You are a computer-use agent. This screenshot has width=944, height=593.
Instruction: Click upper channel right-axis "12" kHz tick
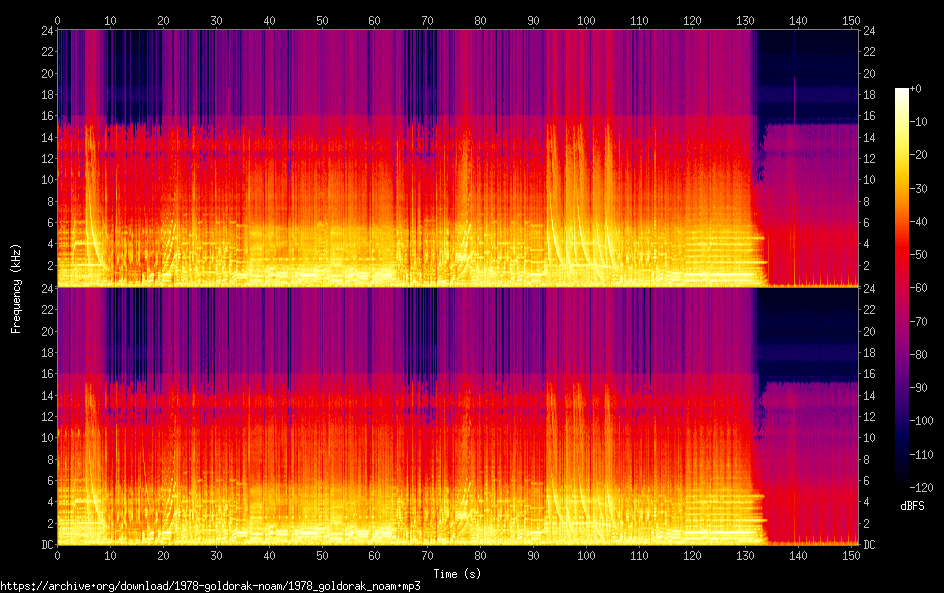pyautogui.click(x=869, y=159)
